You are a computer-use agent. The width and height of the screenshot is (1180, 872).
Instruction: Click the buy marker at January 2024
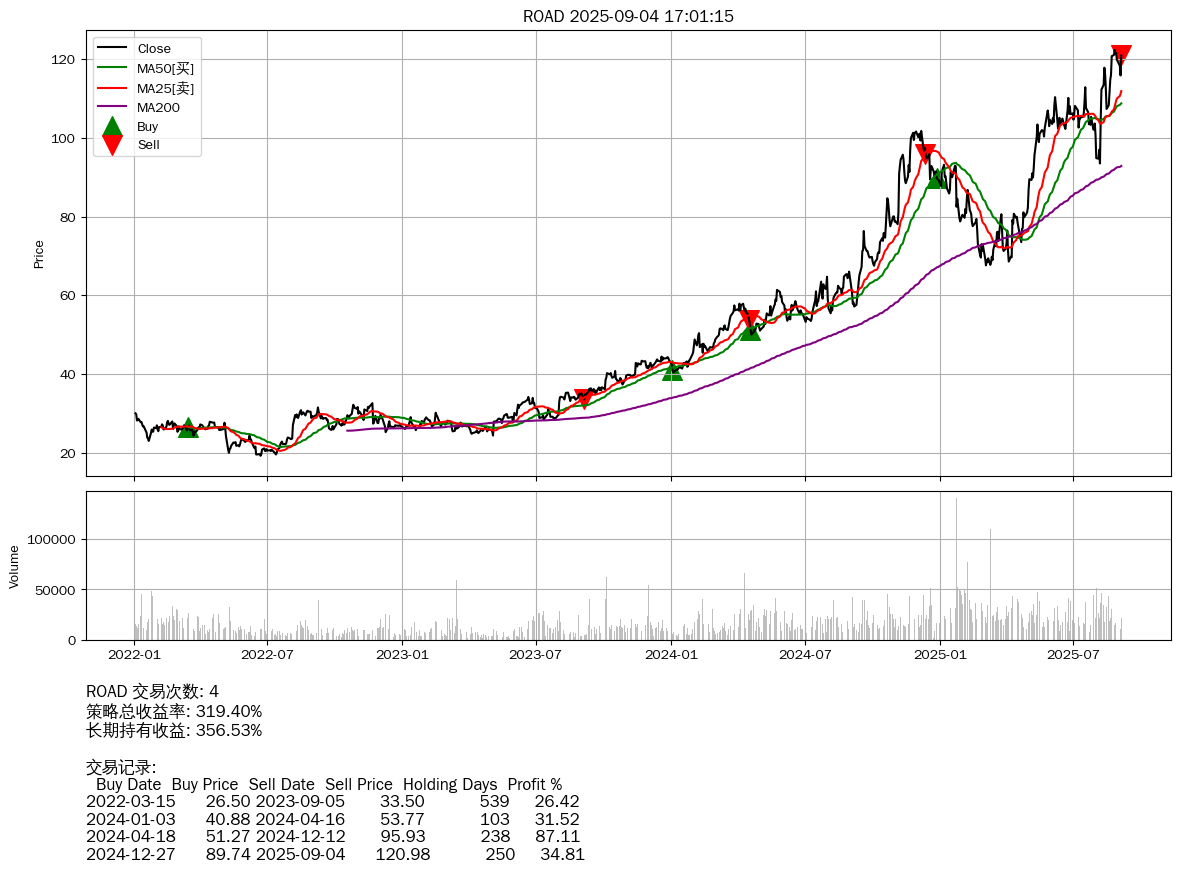tap(672, 371)
